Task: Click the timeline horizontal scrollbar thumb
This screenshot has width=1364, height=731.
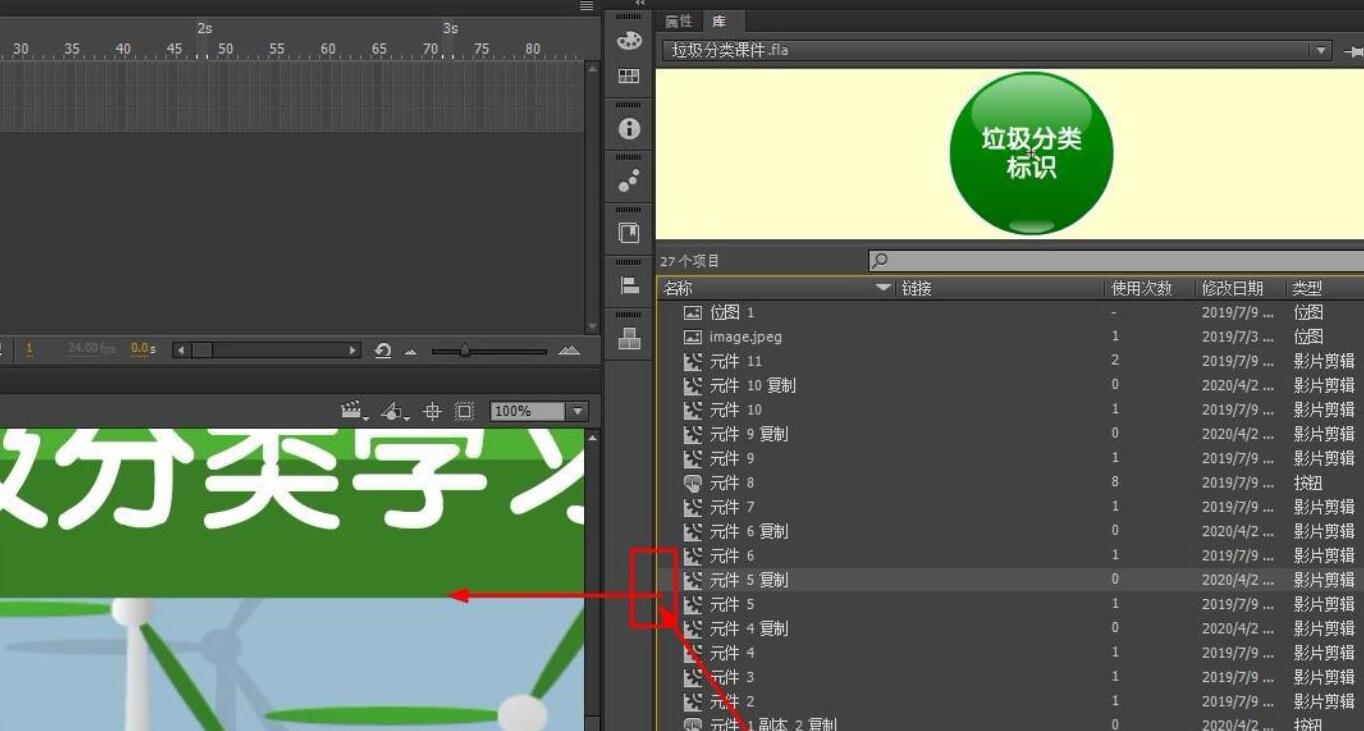Action: (x=201, y=350)
